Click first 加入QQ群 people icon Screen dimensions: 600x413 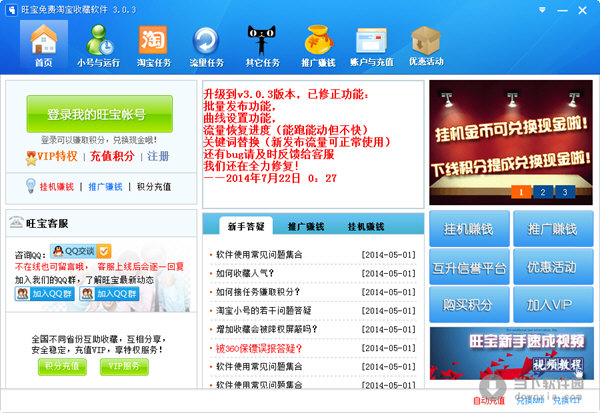[23, 294]
